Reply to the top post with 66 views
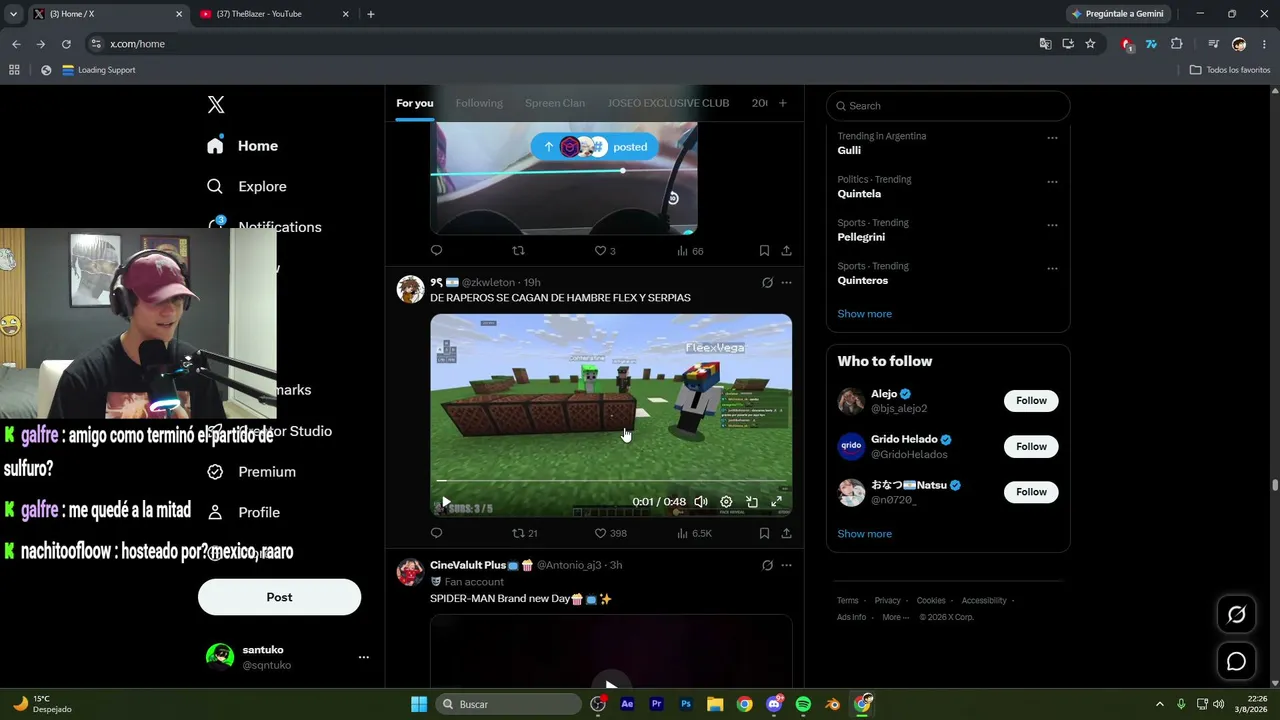 click(436, 251)
